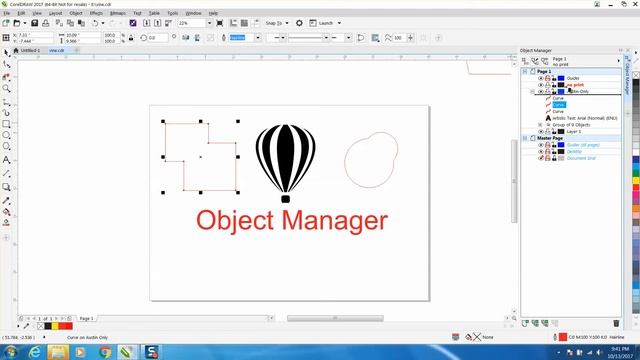Select the Page 1 tab at bottom
This screenshot has width=640, height=360.
pos(86,318)
